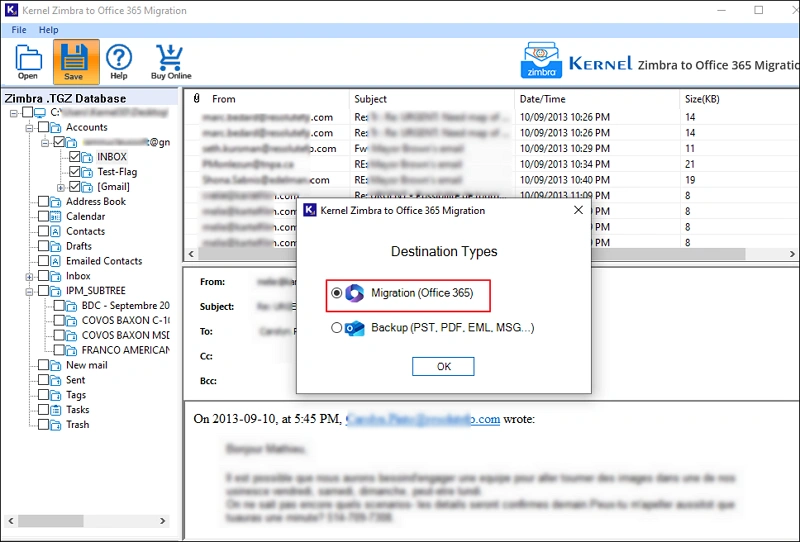The height and width of the screenshot is (542, 800).
Task: Check the New mail folder checkbox
Action: tap(43, 365)
